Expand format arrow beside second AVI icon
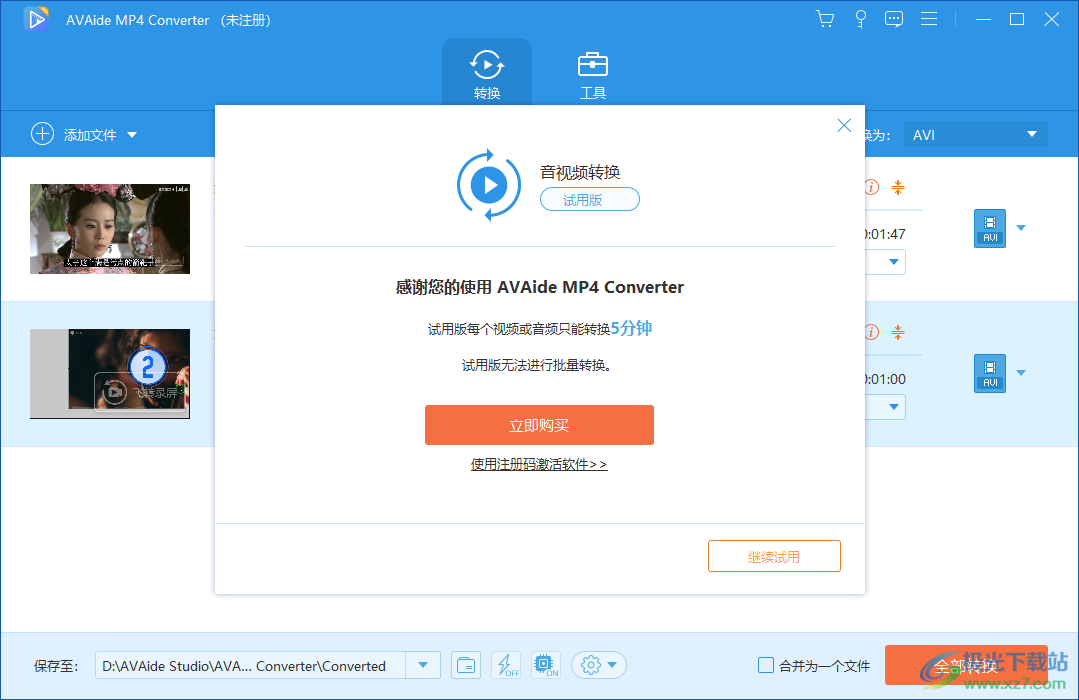The image size is (1079, 700). (x=1021, y=373)
